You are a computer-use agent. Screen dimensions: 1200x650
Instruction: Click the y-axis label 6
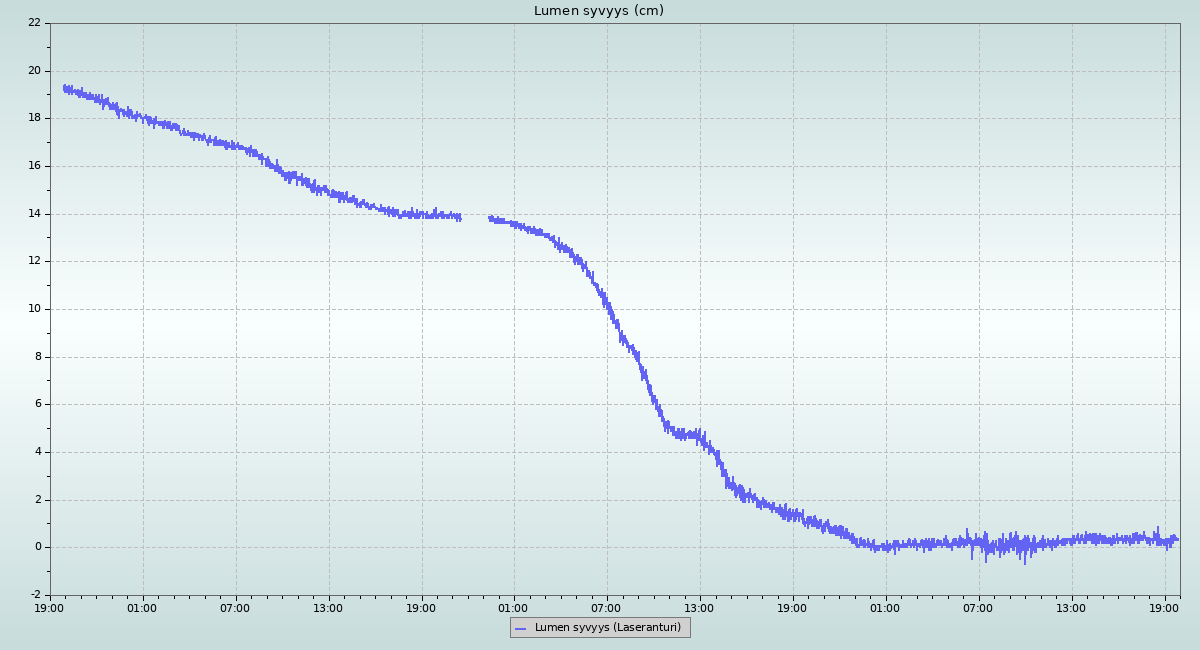tap(36, 404)
